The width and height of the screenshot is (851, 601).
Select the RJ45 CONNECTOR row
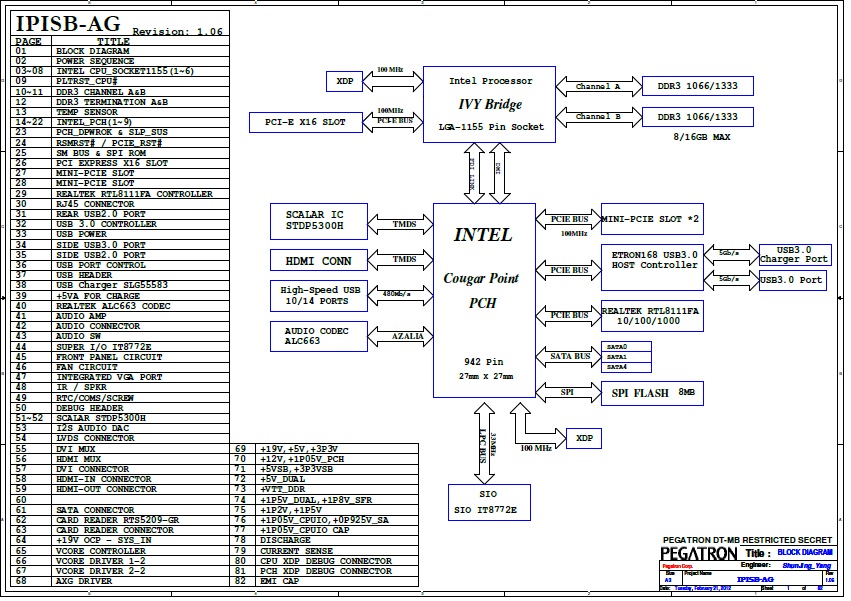pyautogui.click(x=120, y=204)
